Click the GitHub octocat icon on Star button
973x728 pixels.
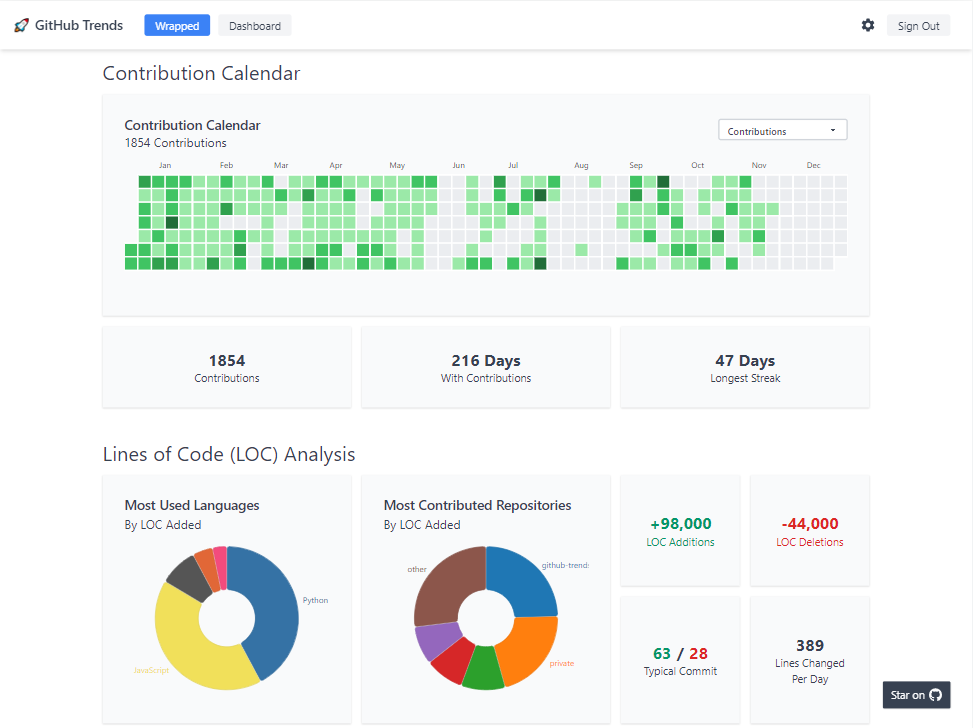(x=936, y=695)
